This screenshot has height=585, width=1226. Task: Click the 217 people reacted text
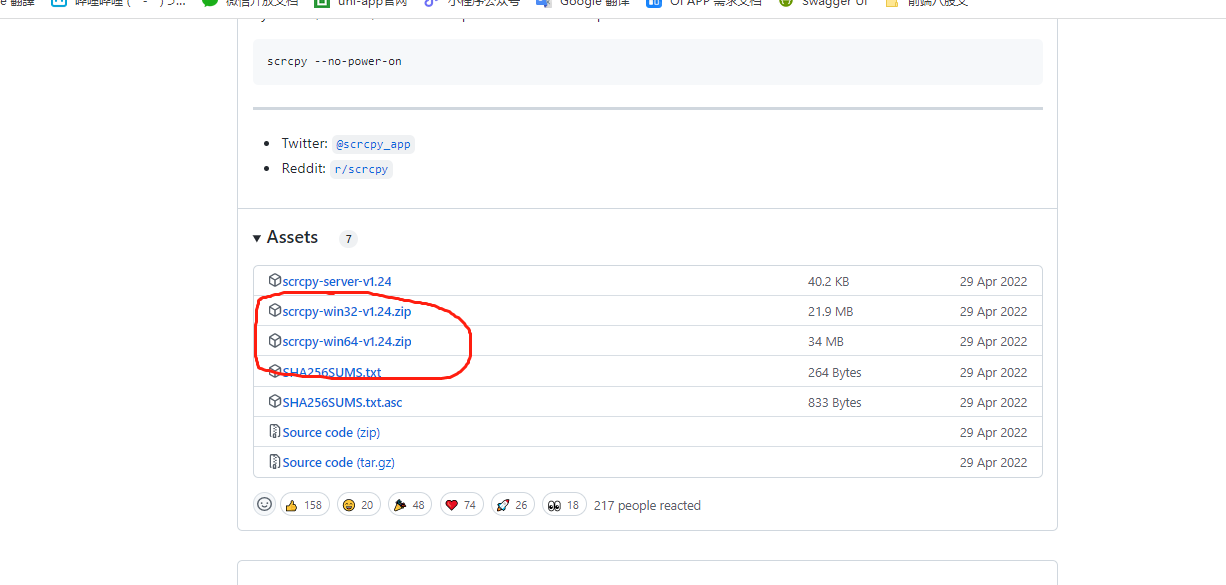[x=647, y=505]
